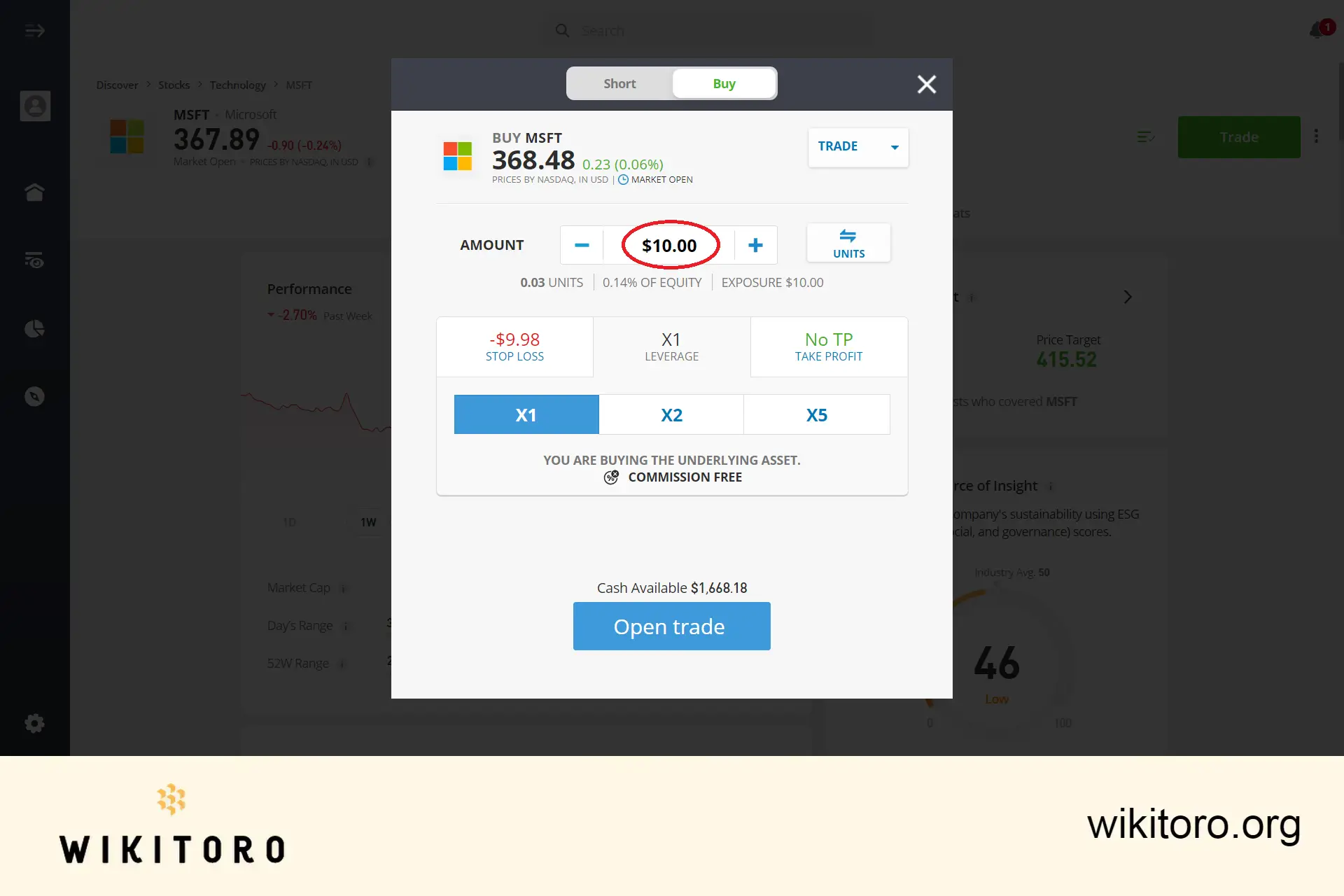The width and height of the screenshot is (1344, 896).
Task: Click Open trade button
Action: (x=670, y=625)
